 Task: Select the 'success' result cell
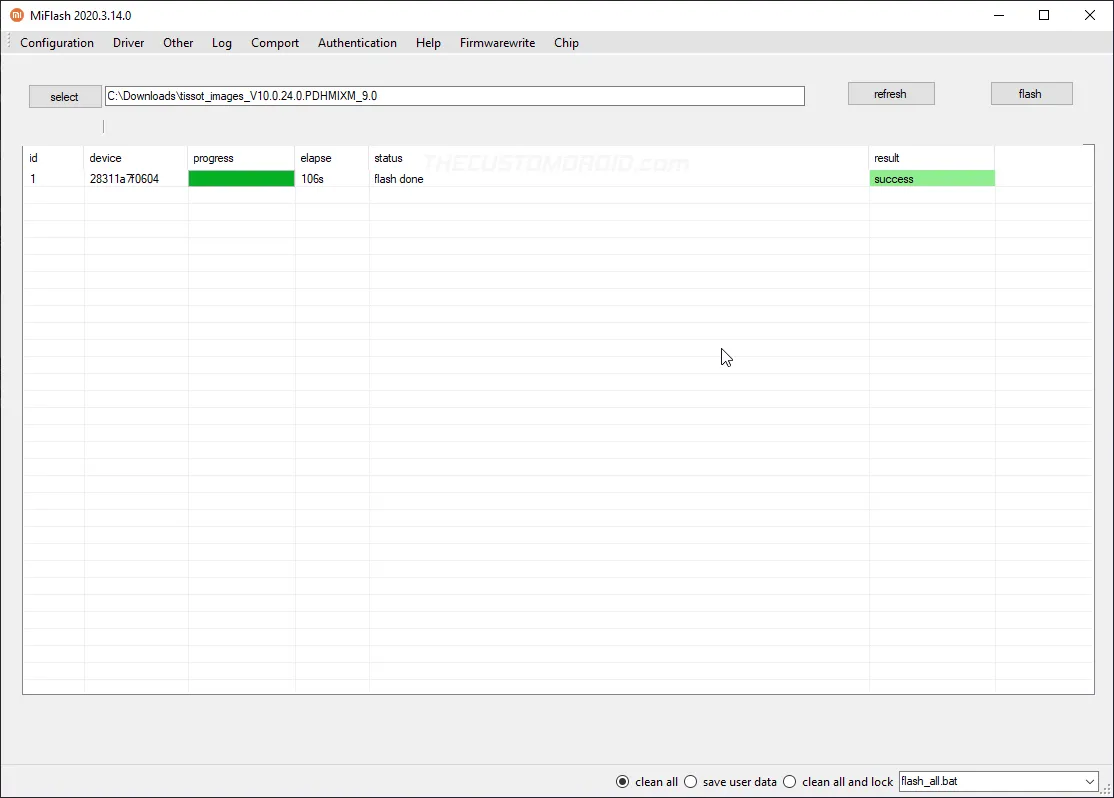931,178
